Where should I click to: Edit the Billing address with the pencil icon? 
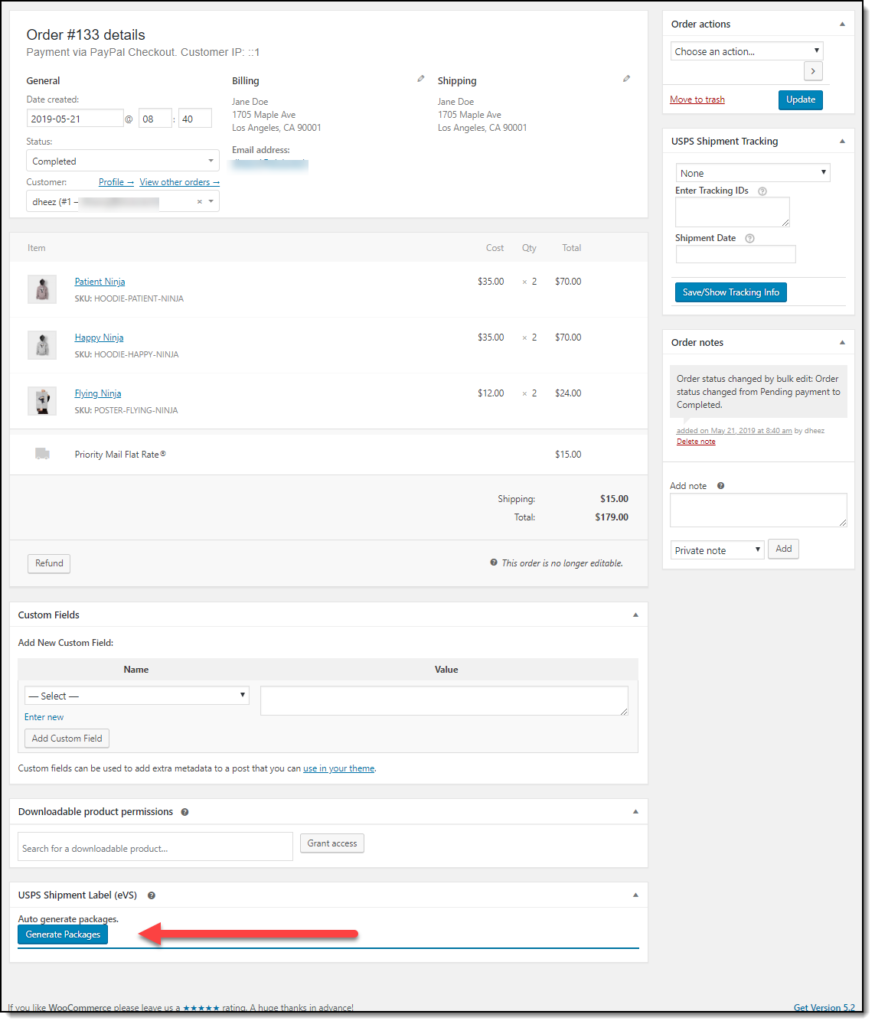pyautogui.click(x=419, y=80)
